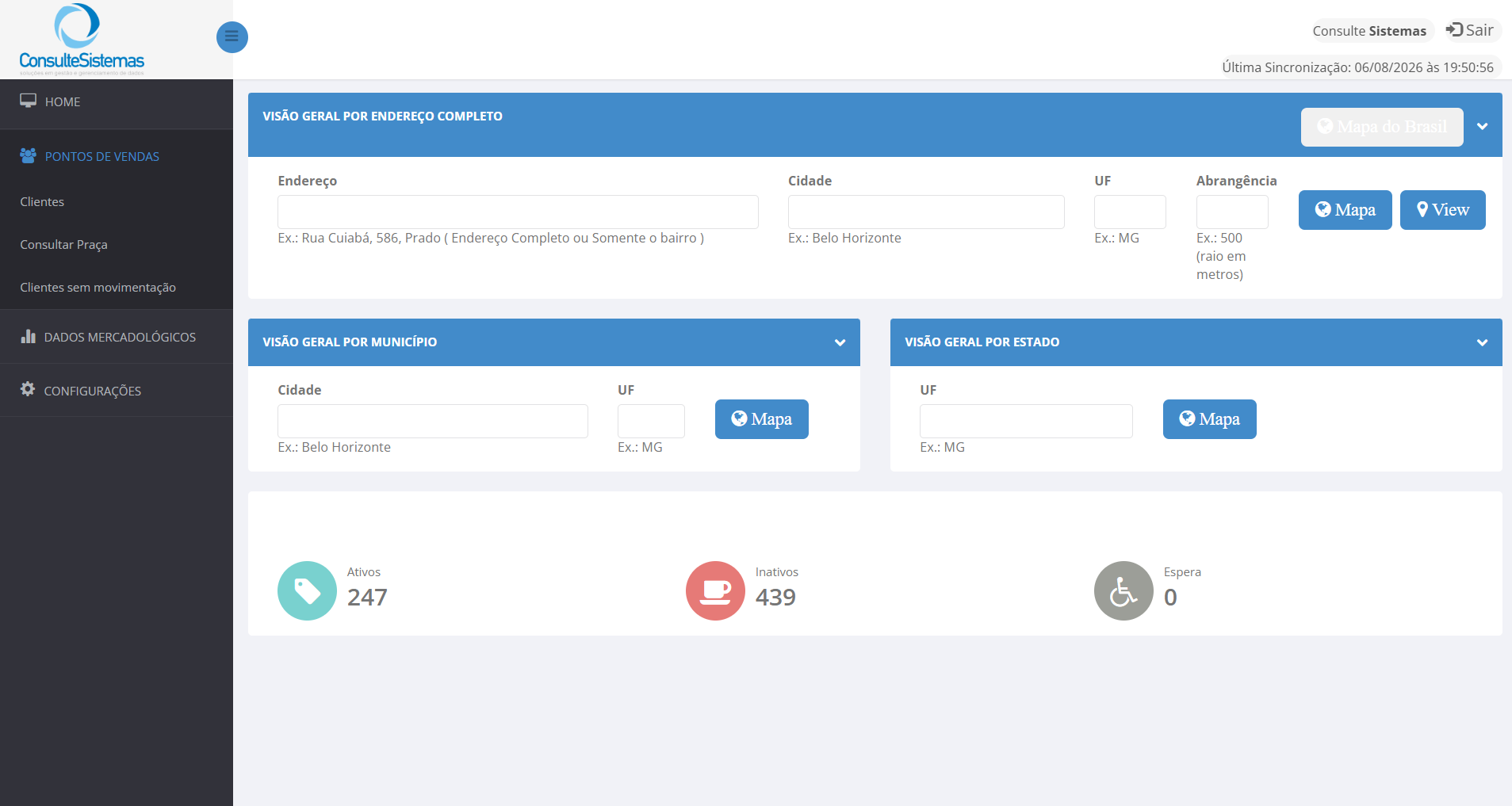Click the Sair logout link
The image size is (1512, 806).
(1469, 30)
